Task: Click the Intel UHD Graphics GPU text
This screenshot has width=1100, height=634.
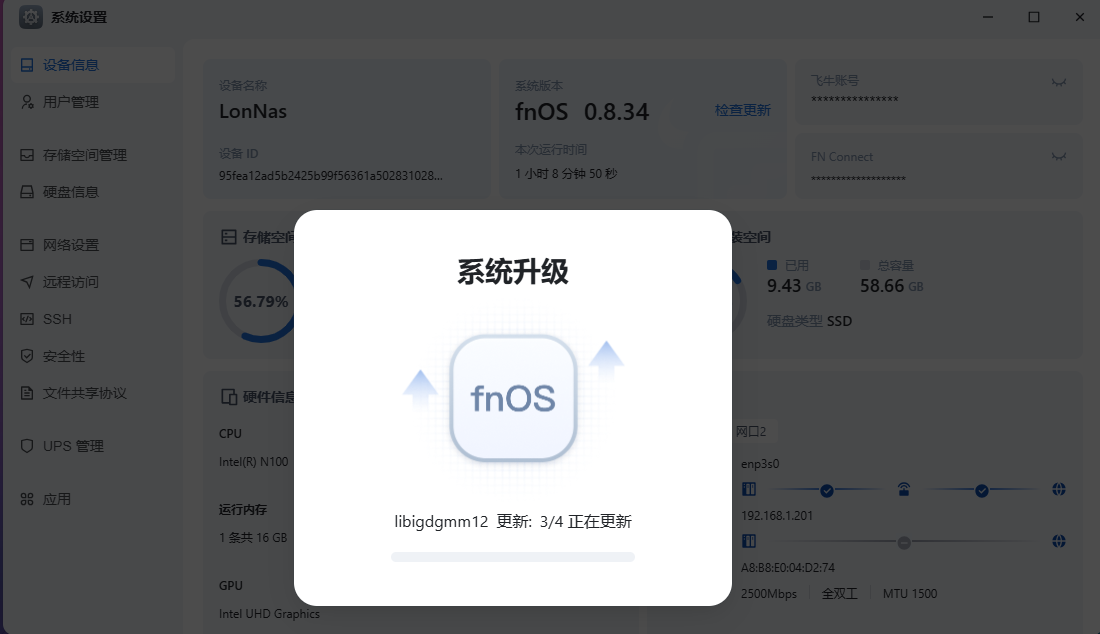Action: click(269, 614)
